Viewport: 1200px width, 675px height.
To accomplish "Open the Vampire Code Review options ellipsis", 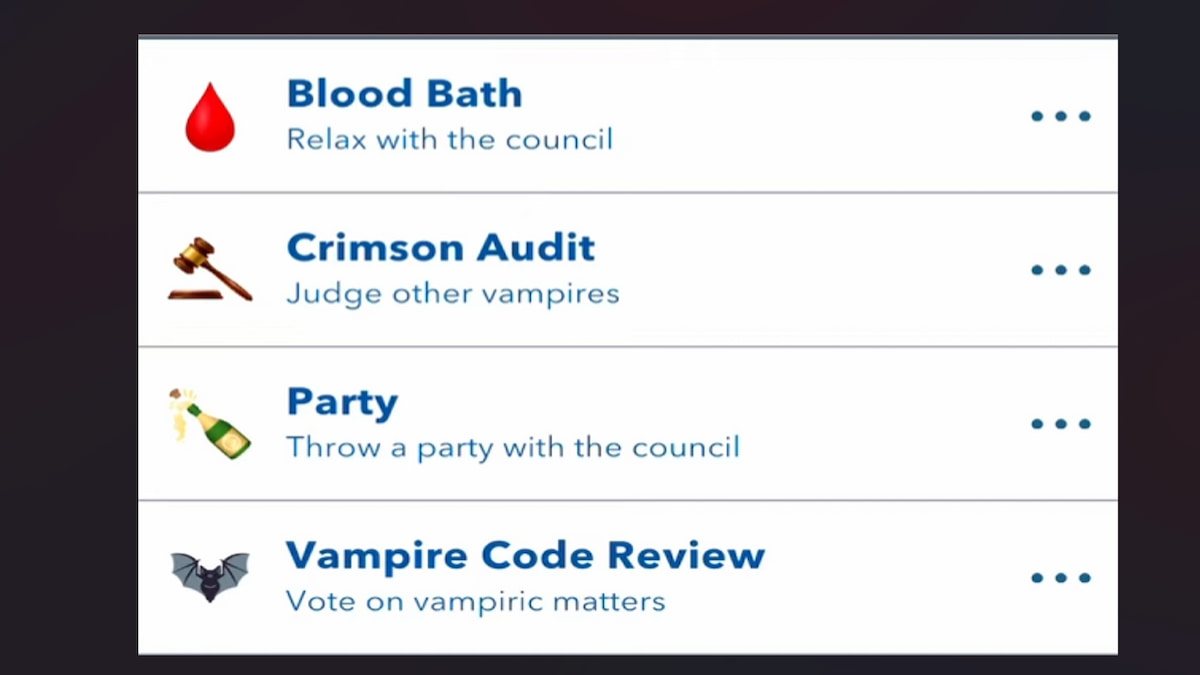I will pos(1060,576).
